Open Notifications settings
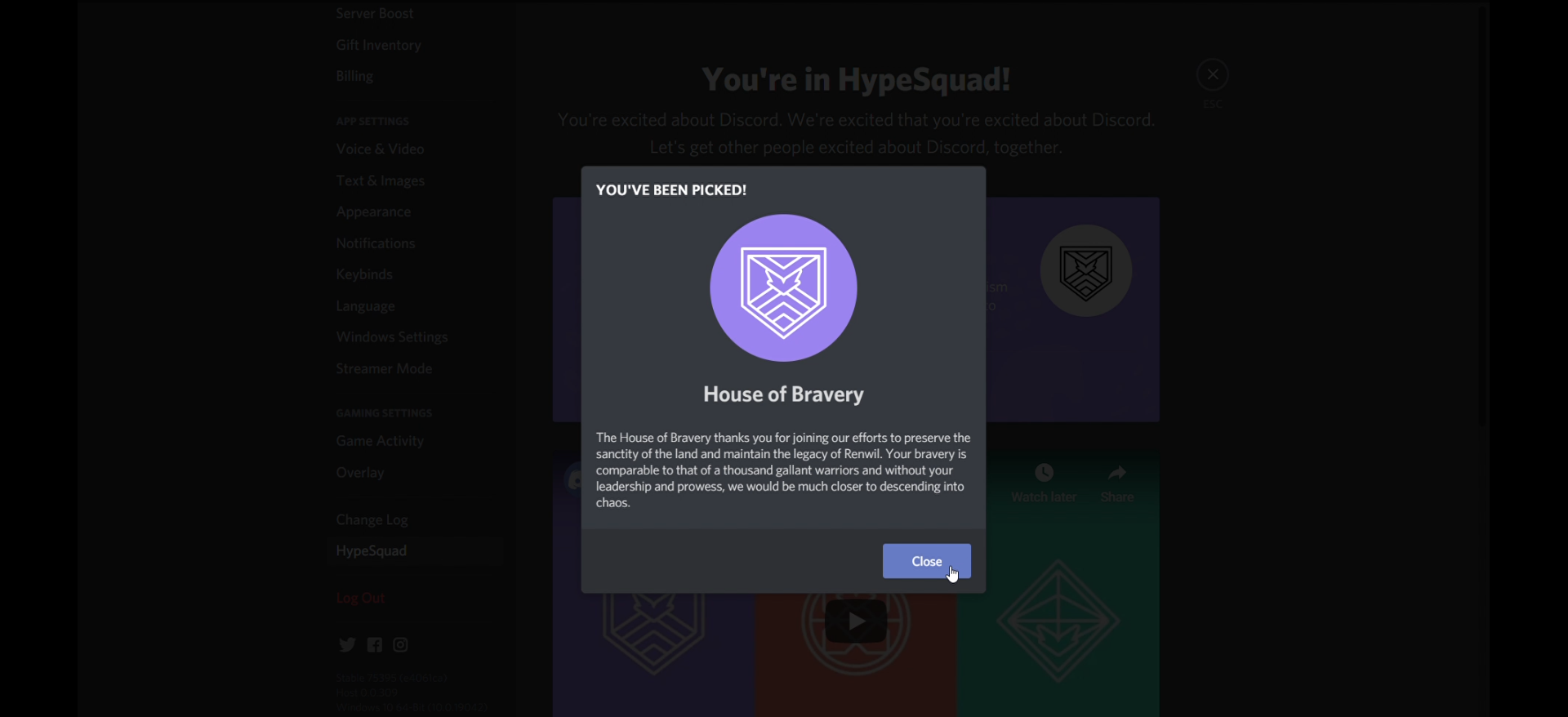The height and width of the screenshot is (717, 1568). (376, 243)
